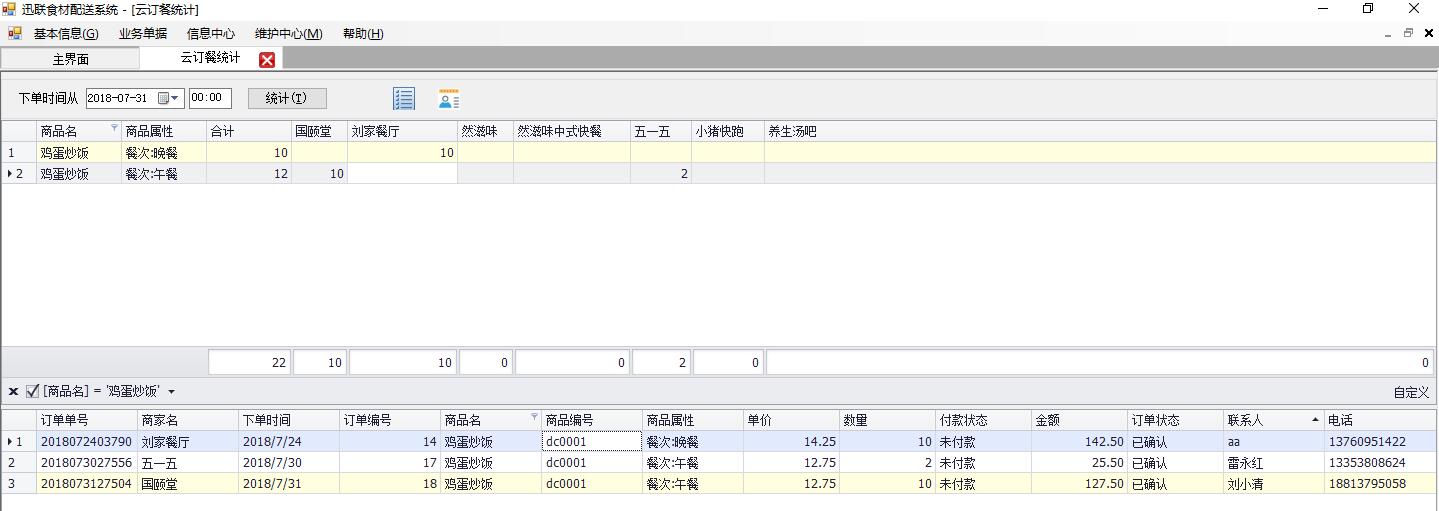Click filter funnel icon on lower 商品名 column
Viewport: 1439px width, 511px height.
(534, 417)
